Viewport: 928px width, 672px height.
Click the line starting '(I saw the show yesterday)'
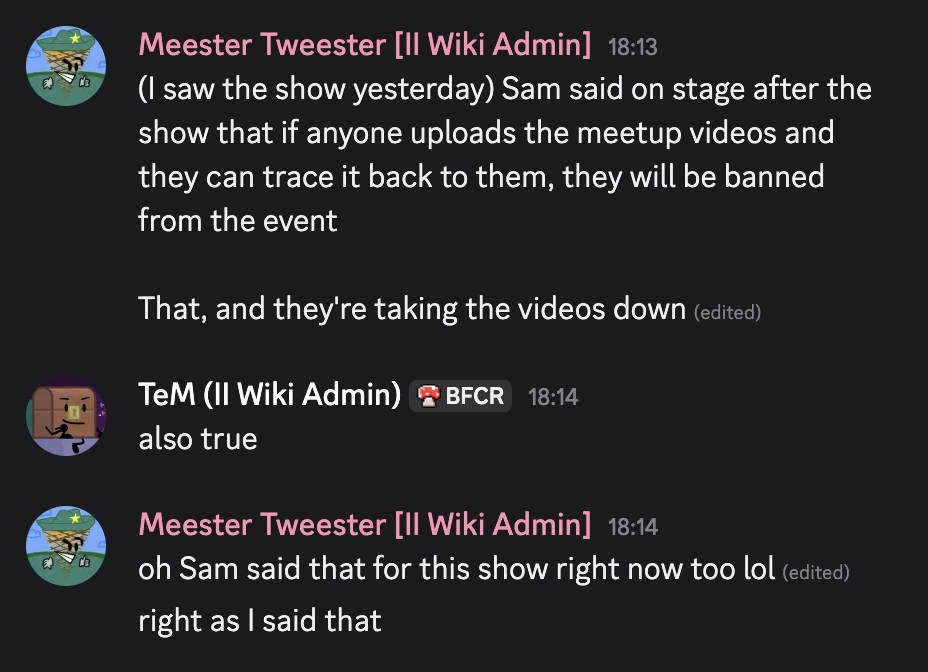pyautogui.click(x=505, y=89)
